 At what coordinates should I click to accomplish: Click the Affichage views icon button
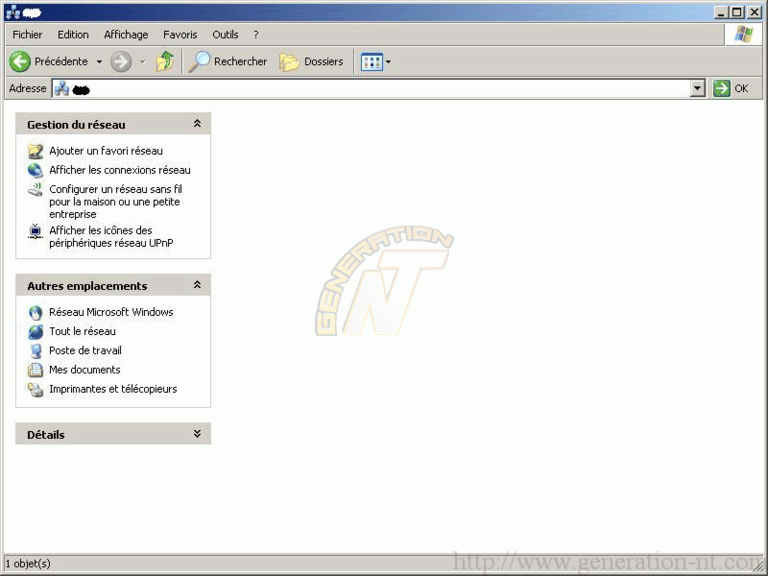[x=372, y=62]
